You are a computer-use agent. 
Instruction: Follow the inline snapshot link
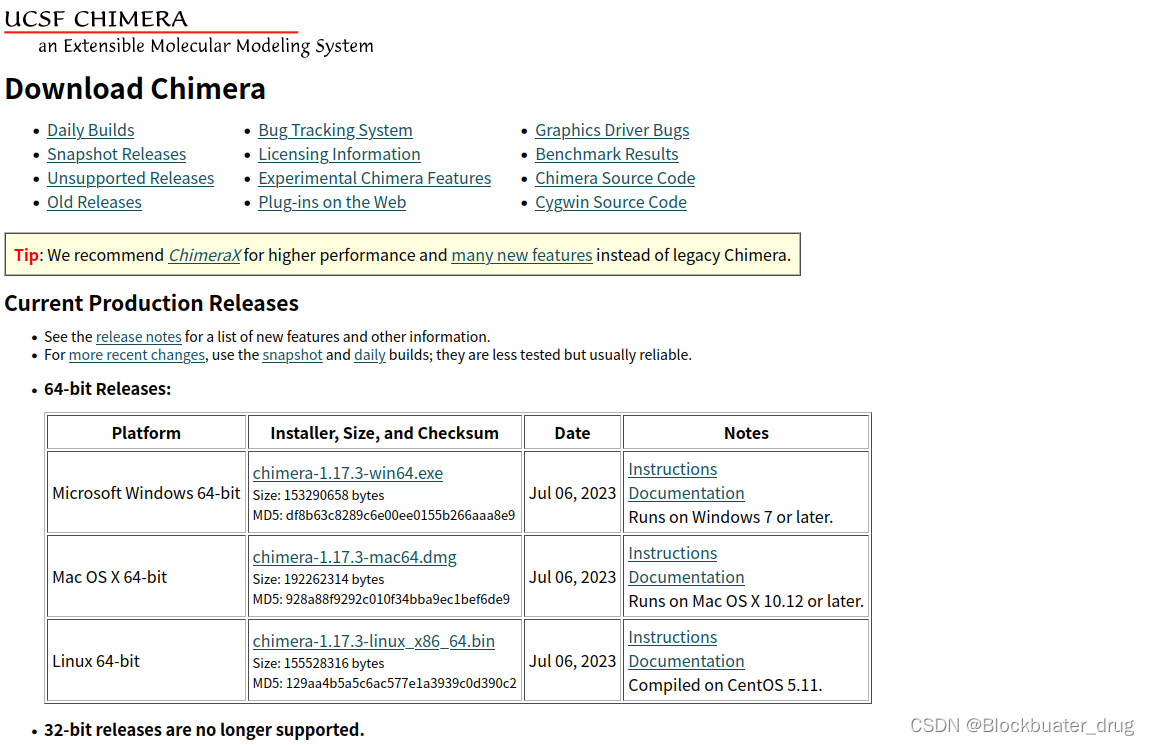(292, 355)
